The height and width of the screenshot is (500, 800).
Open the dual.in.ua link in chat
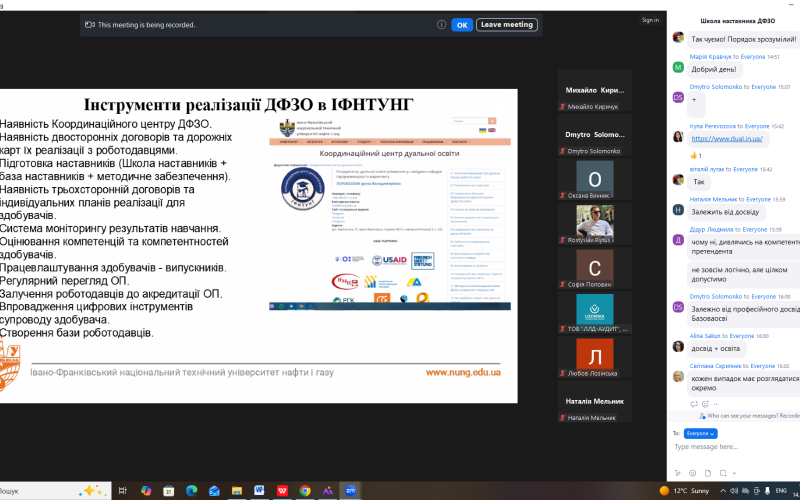727,138
